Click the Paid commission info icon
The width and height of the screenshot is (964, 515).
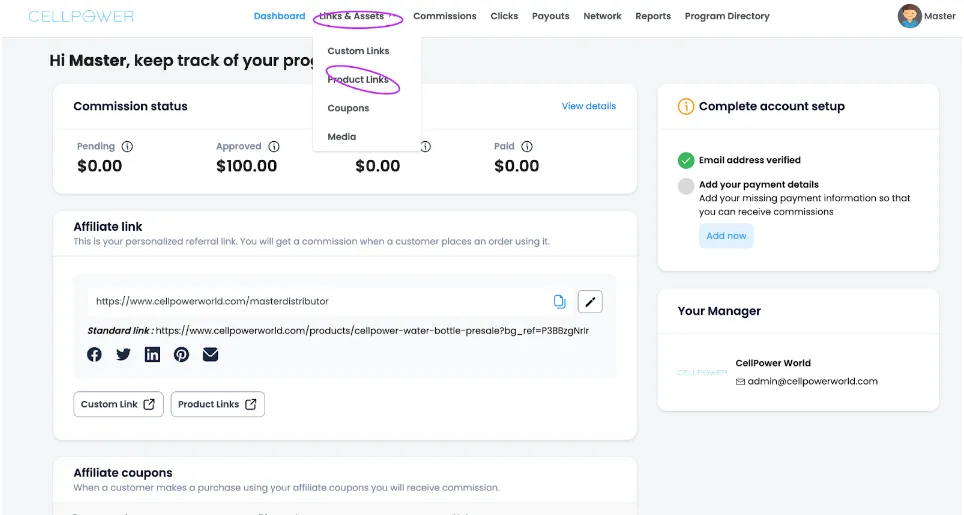pyautogui.click(x=527, y=147)
